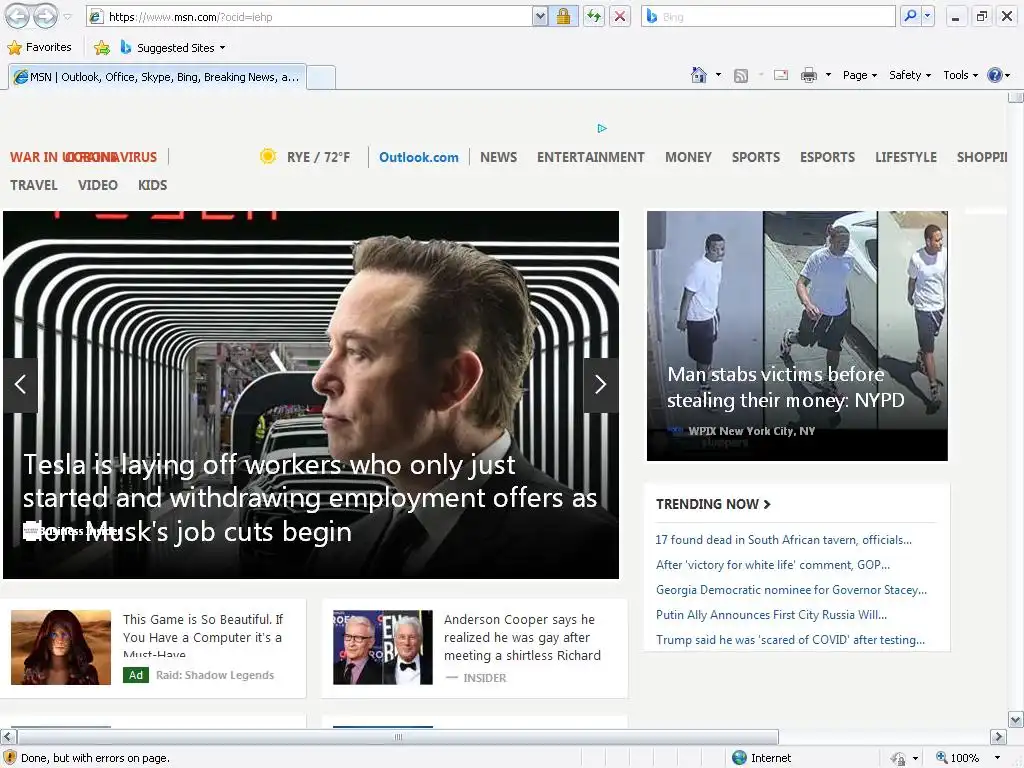
Task: Show next slide in Tesla carousel
Action: (x=600, y=385)
